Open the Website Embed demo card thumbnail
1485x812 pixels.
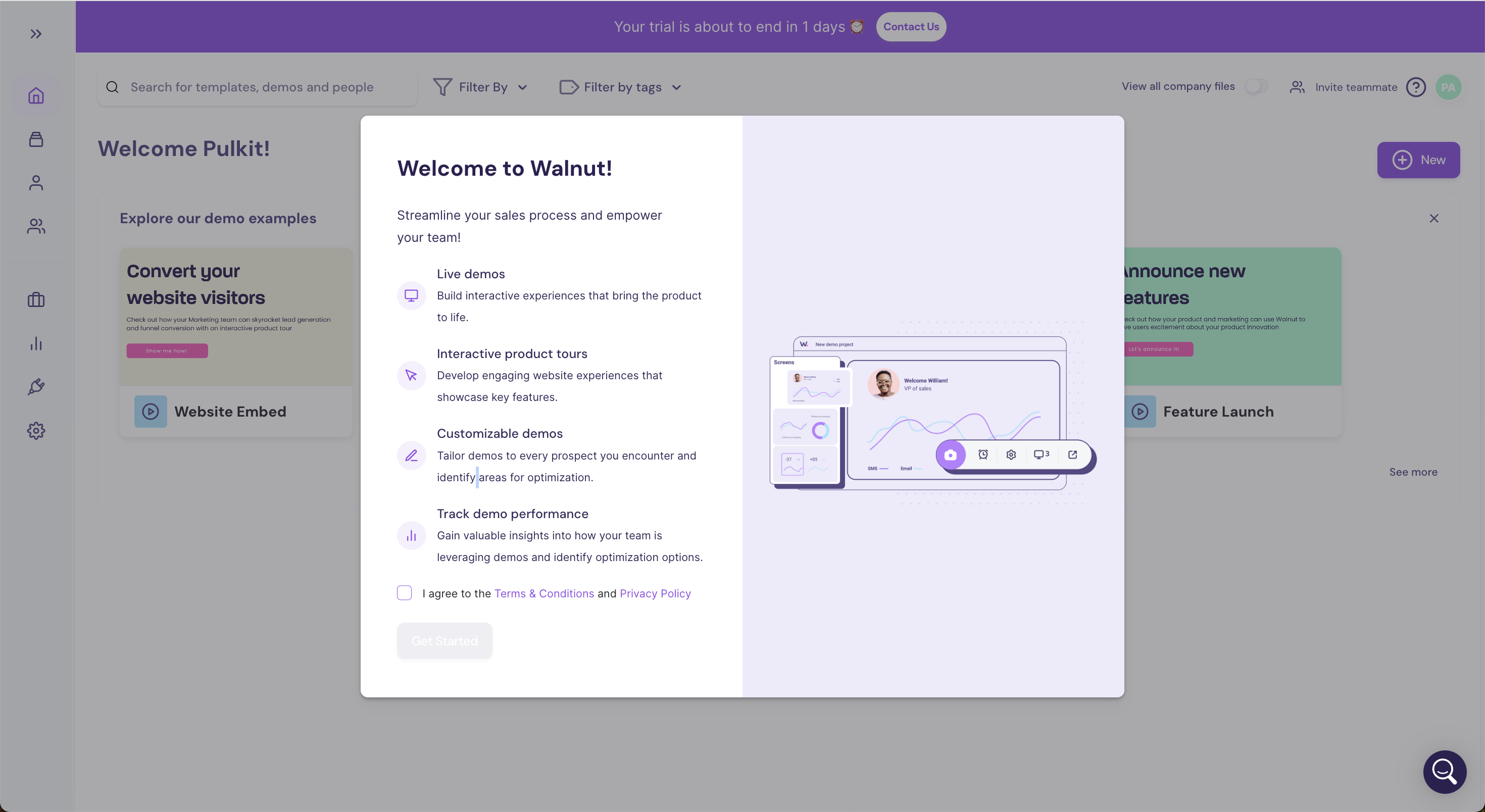coord(236,317)
